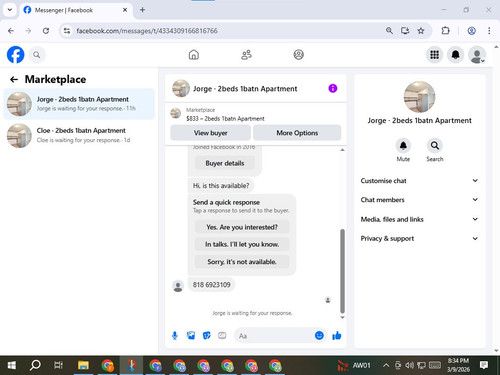
Task: Mute the Jorge conversation
Action: [x=403, y=146]
